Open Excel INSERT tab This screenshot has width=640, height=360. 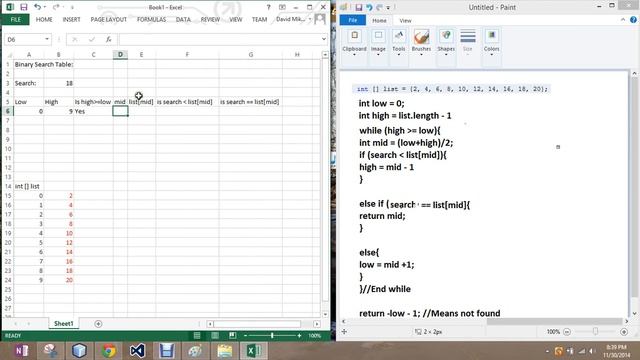[71, 20]
